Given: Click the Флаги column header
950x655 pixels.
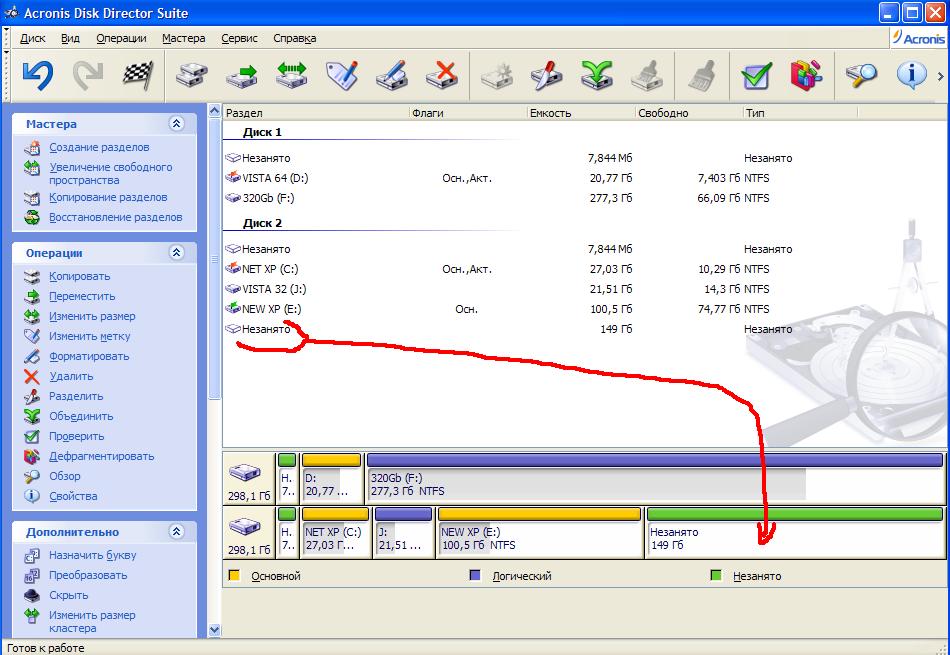Looking at the screenshot, I should pyautogui.click(x=468, y=113).
